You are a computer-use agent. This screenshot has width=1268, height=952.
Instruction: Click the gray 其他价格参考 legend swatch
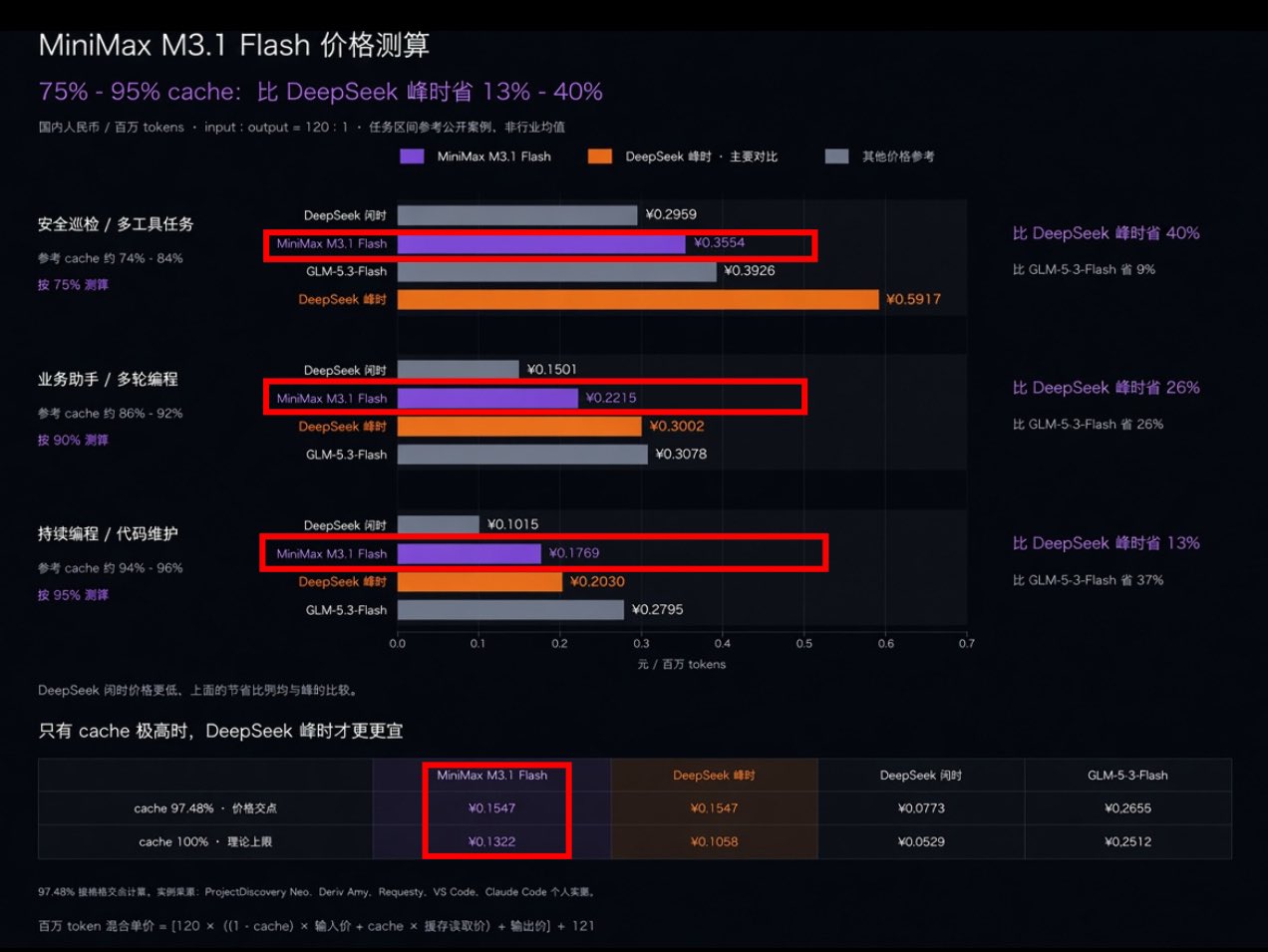[x=837, y=157]
